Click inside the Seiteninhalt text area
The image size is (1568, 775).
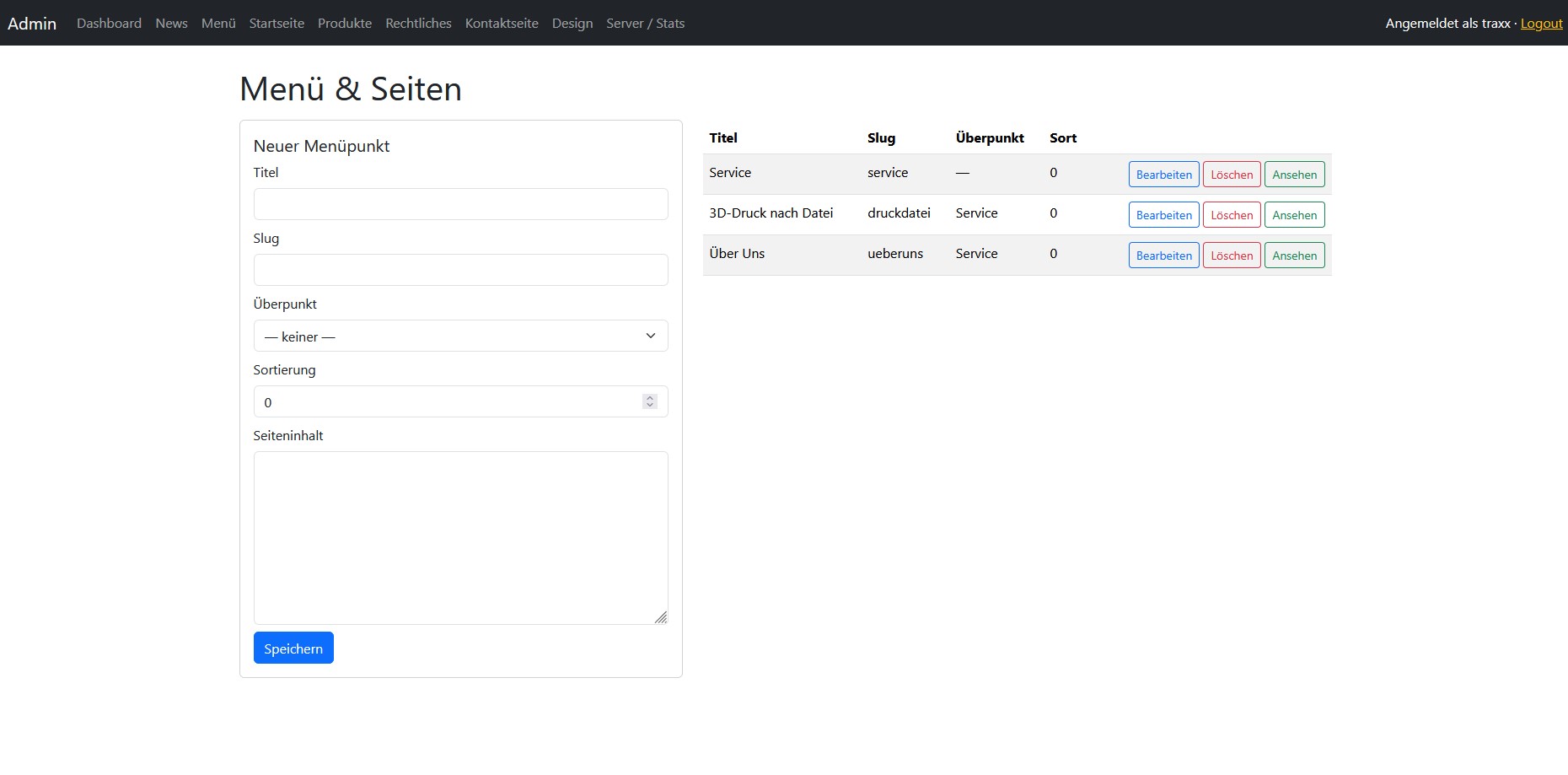click(x=460, y=537)
